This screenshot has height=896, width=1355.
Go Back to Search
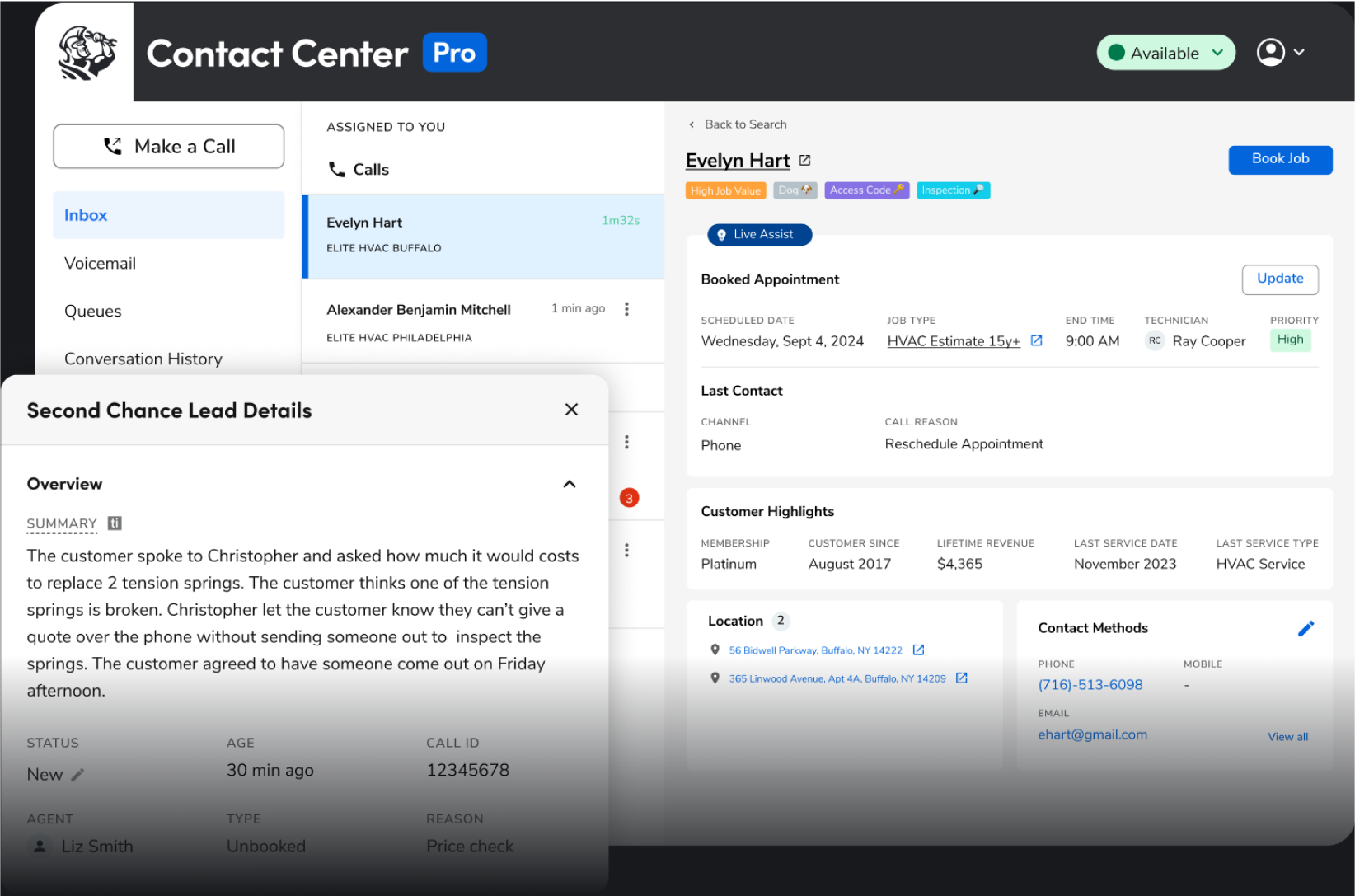(738, 124)
